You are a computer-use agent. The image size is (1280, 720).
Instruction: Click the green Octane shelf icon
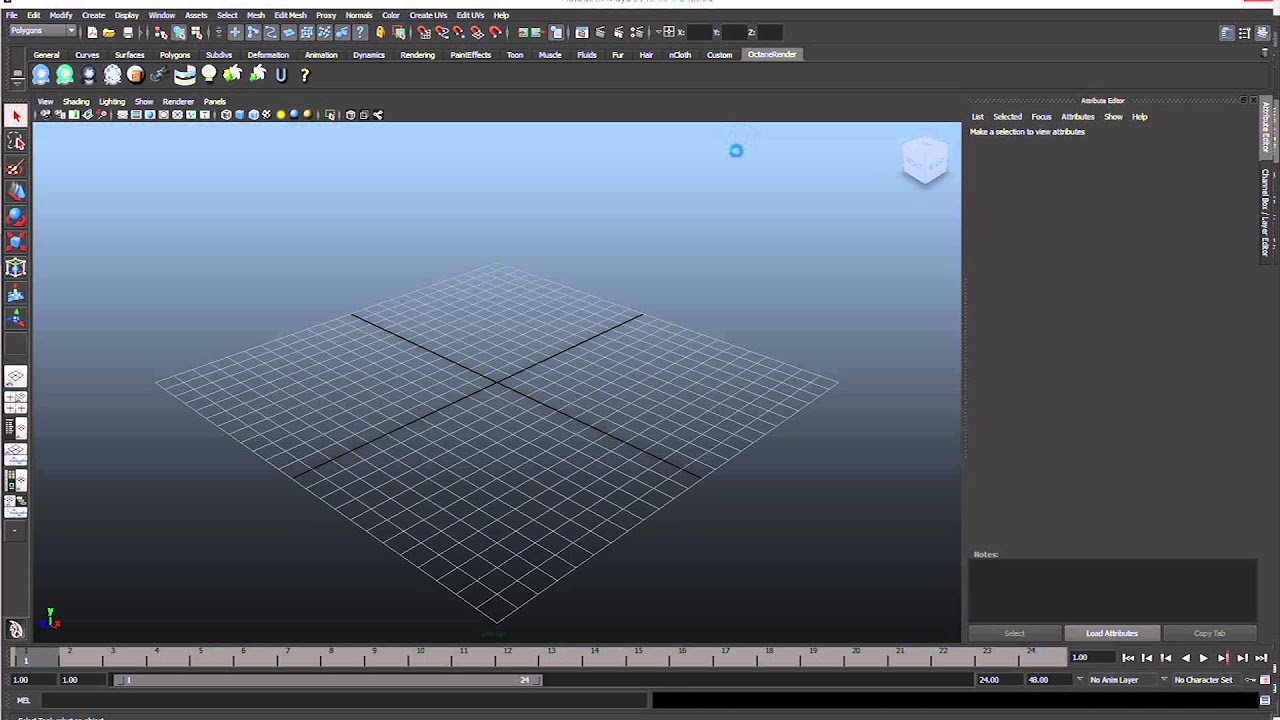point(65,74)
